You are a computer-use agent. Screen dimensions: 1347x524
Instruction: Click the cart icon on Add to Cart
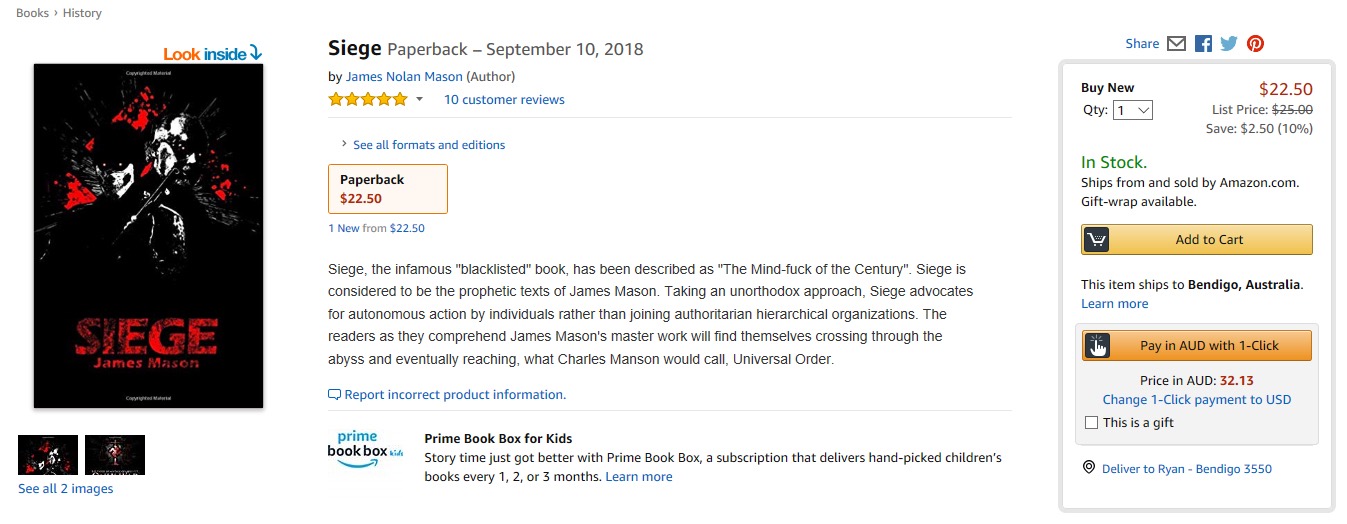[x=1096, y=240]
